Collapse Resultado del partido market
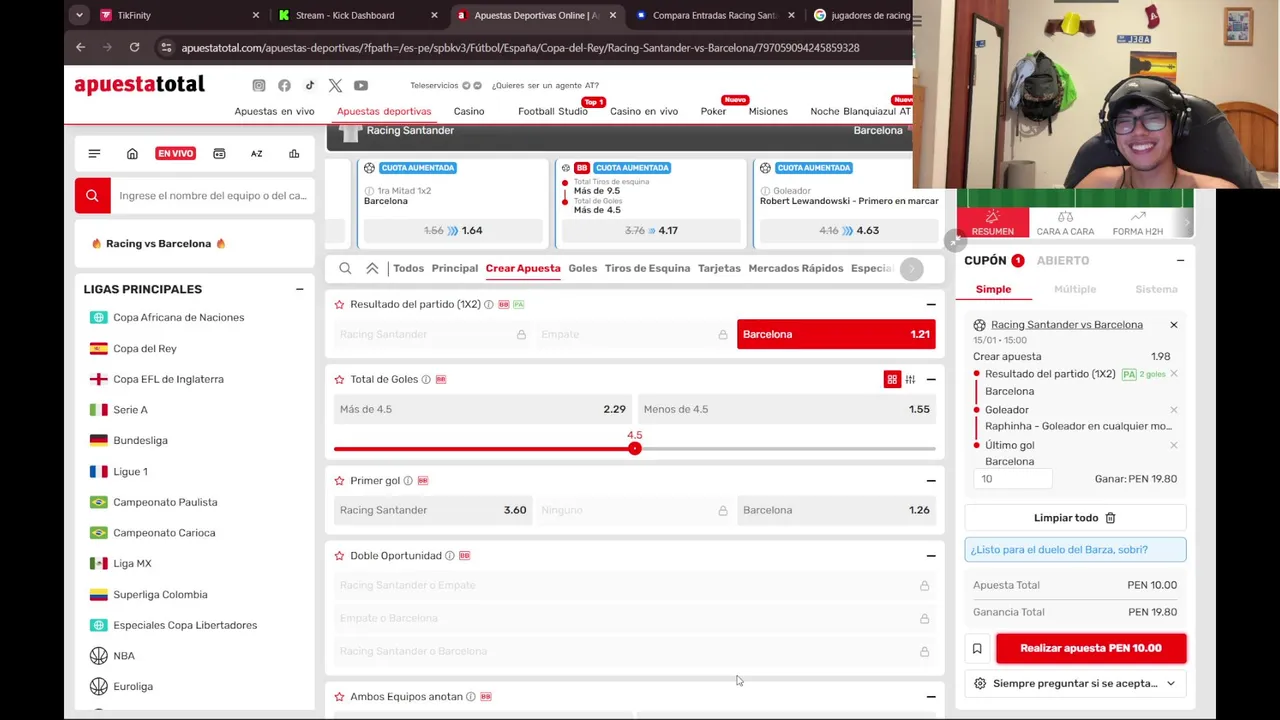The image size is (1280, 720). point(931,304)
